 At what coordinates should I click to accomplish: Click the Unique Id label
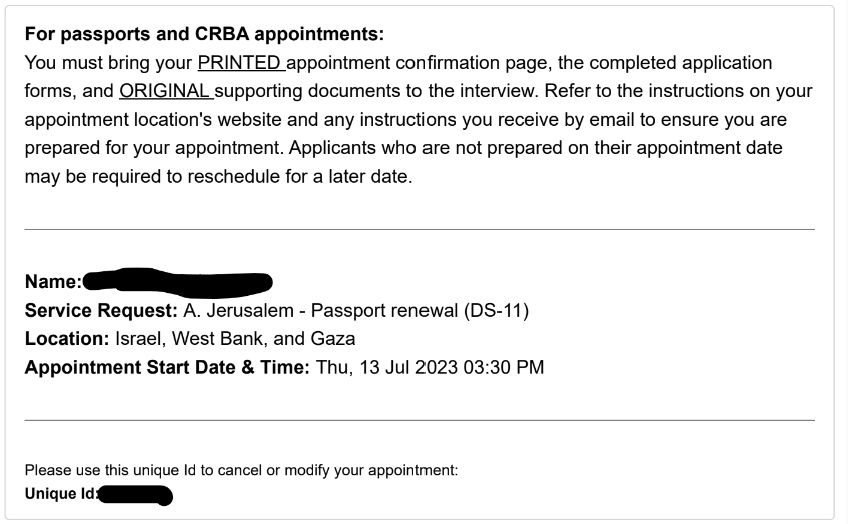click(x=60, y=494)
